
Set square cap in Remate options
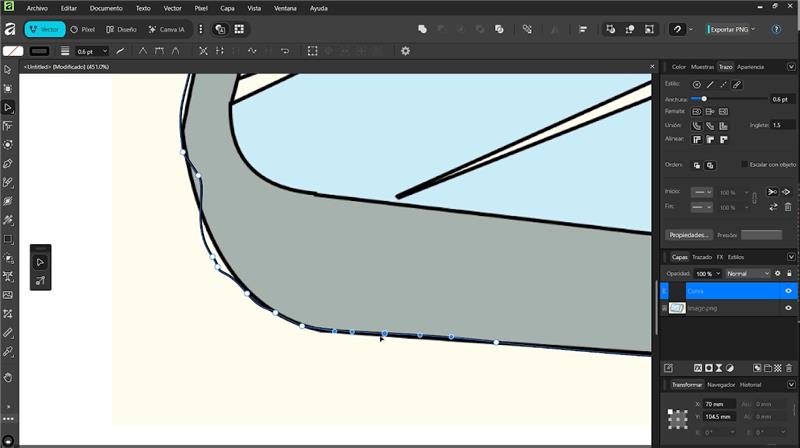click(x=723, y=111)
